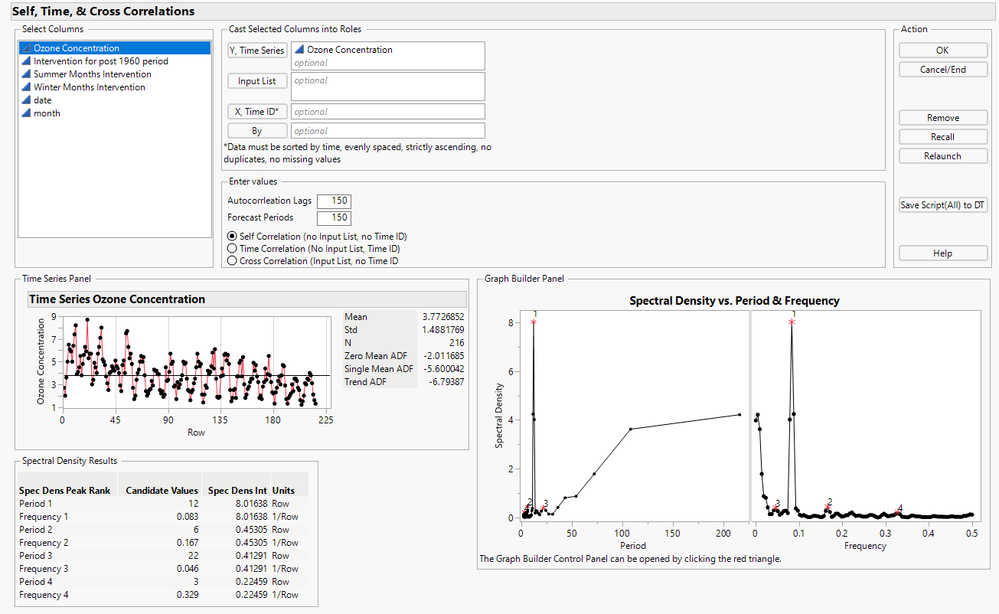999x614 pixels.
Task: Click the Recall action button
Action: tap(942, 137)
